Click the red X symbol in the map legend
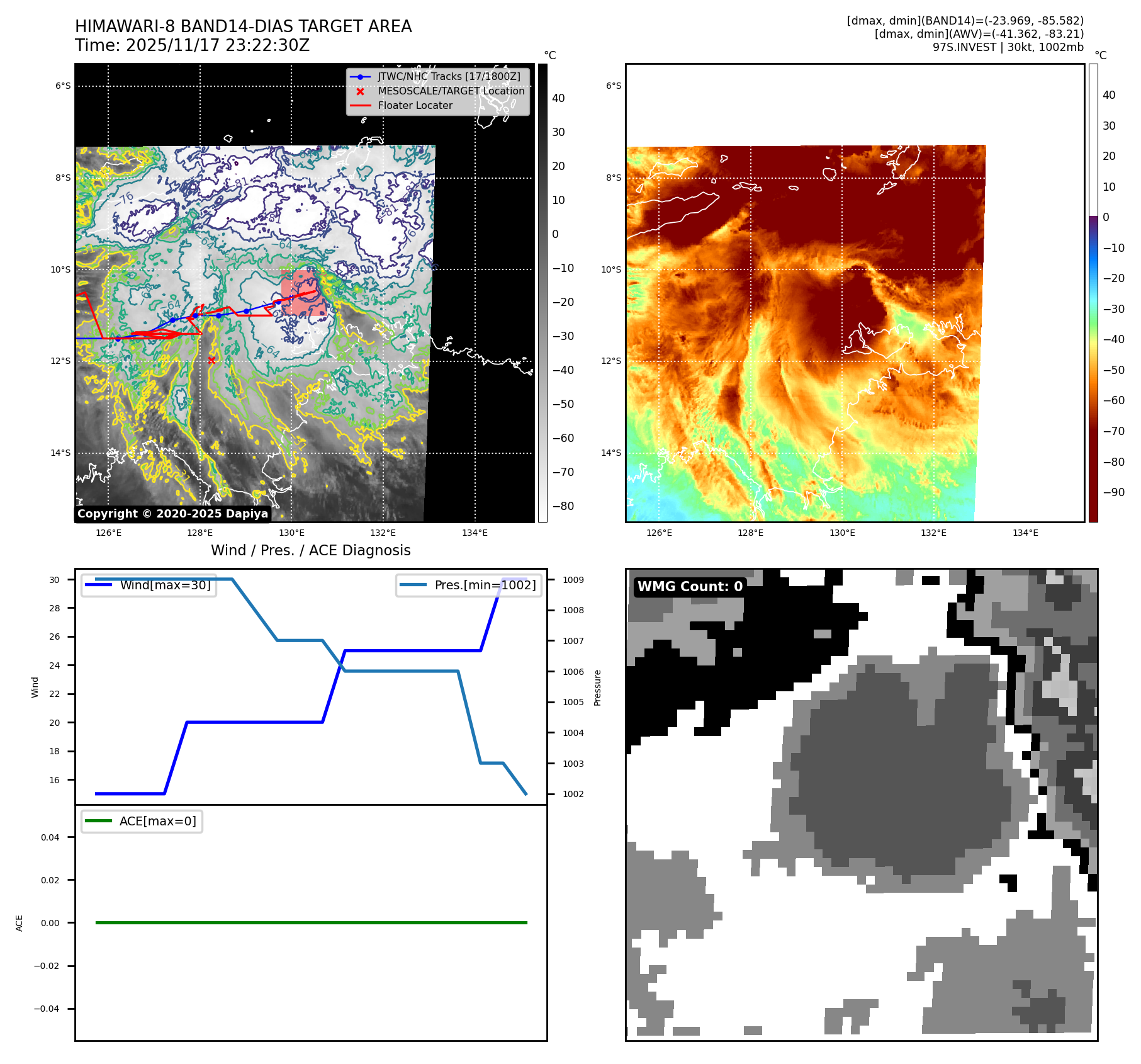 [x=360, y=91]
